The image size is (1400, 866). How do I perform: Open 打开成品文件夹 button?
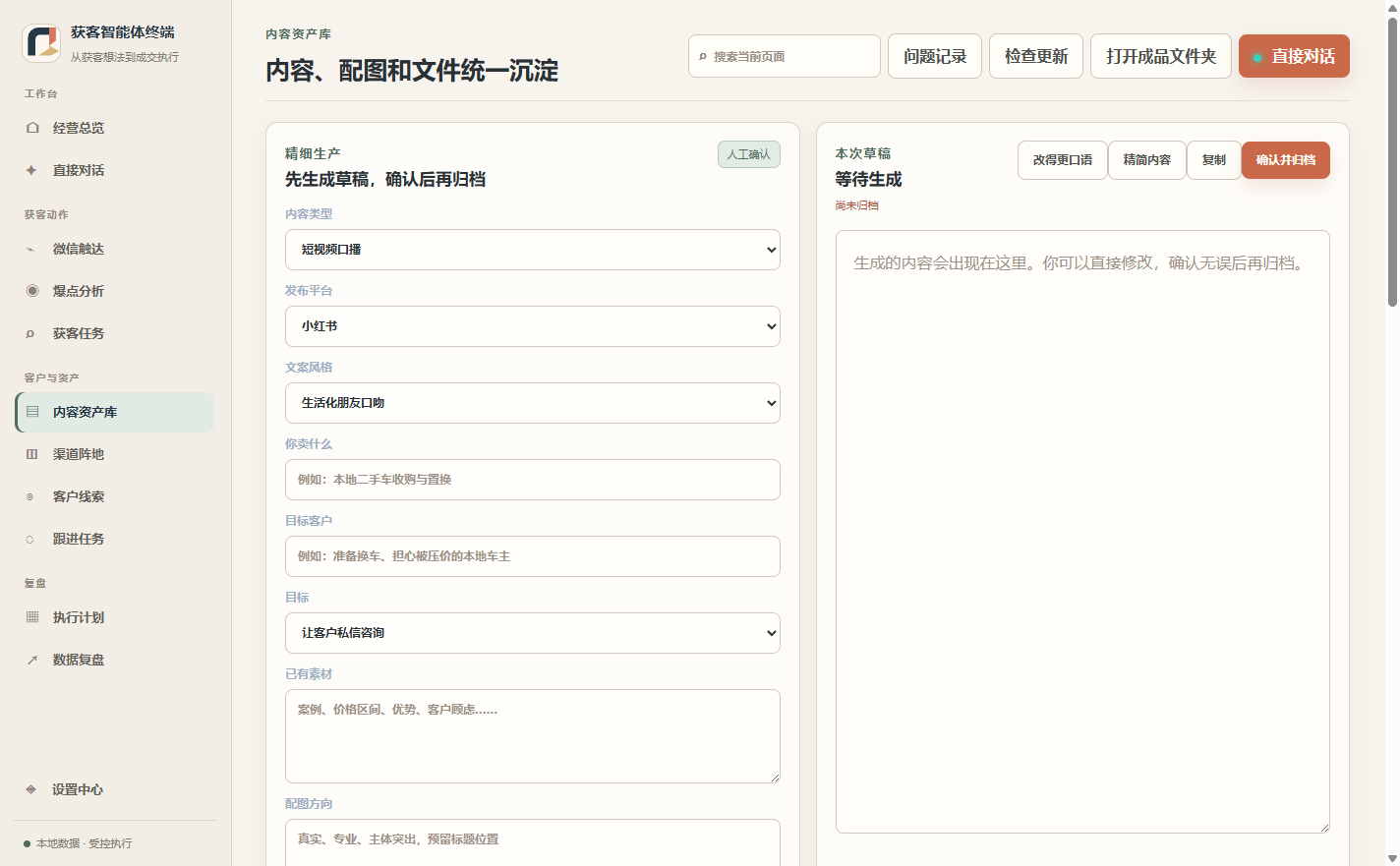pos(1161,56)
